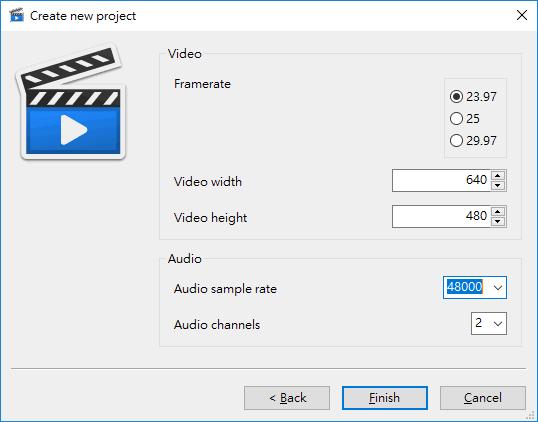
Task: Decrease Video width with the down arrow
Action: click(498, 186)
